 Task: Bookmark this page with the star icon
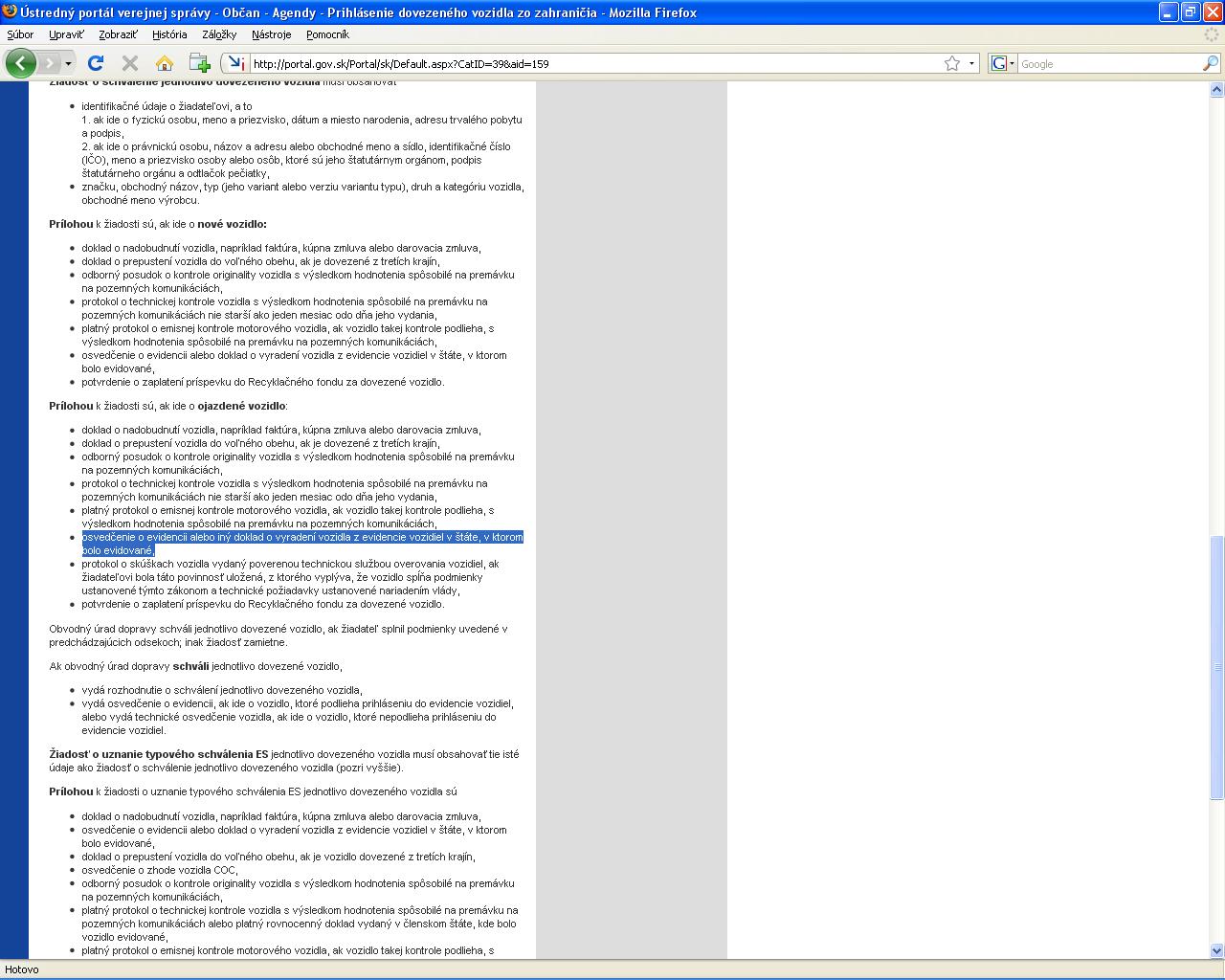[951, 63]
